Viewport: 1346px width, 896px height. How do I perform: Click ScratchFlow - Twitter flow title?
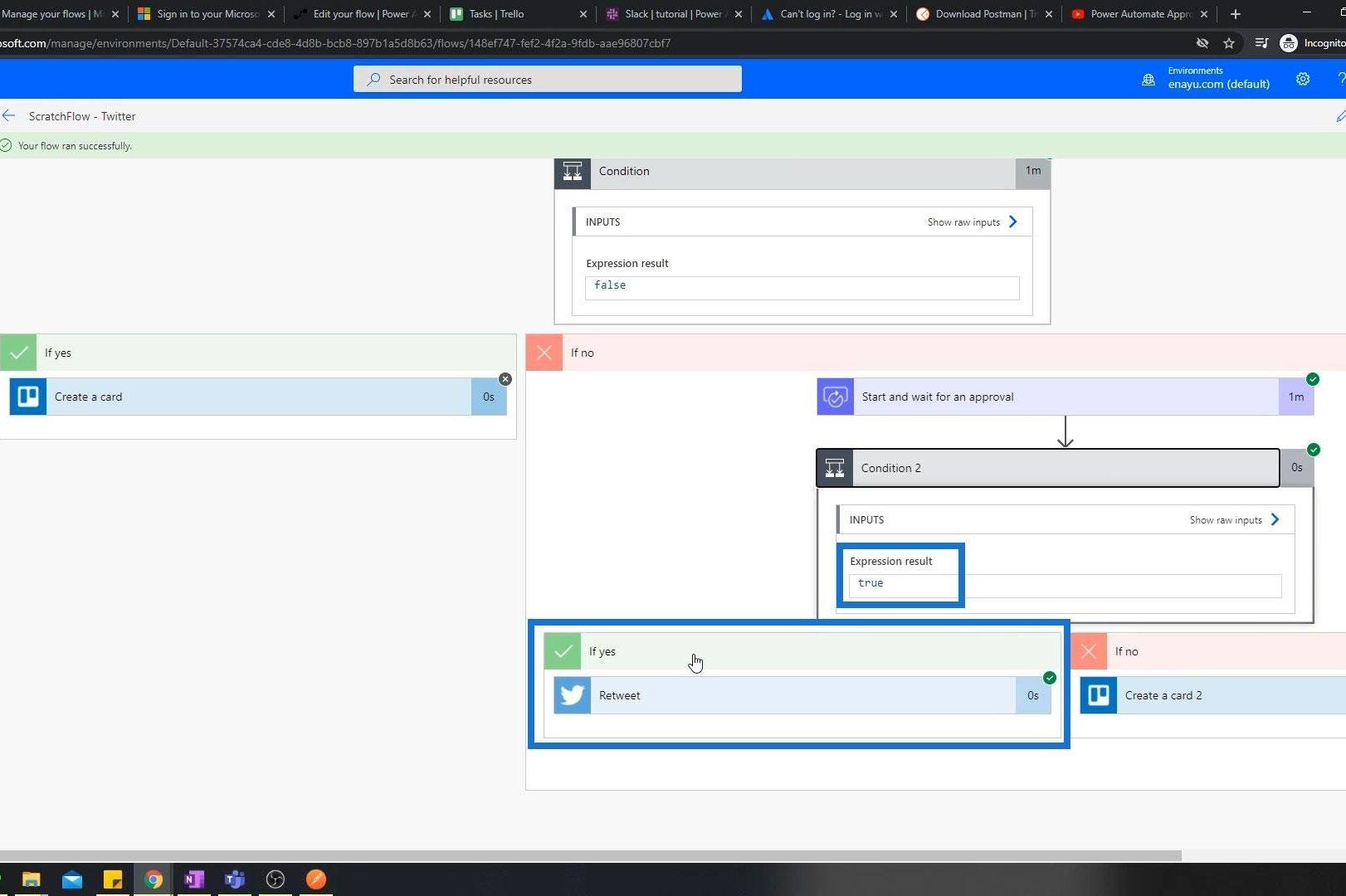pos(82,116)
